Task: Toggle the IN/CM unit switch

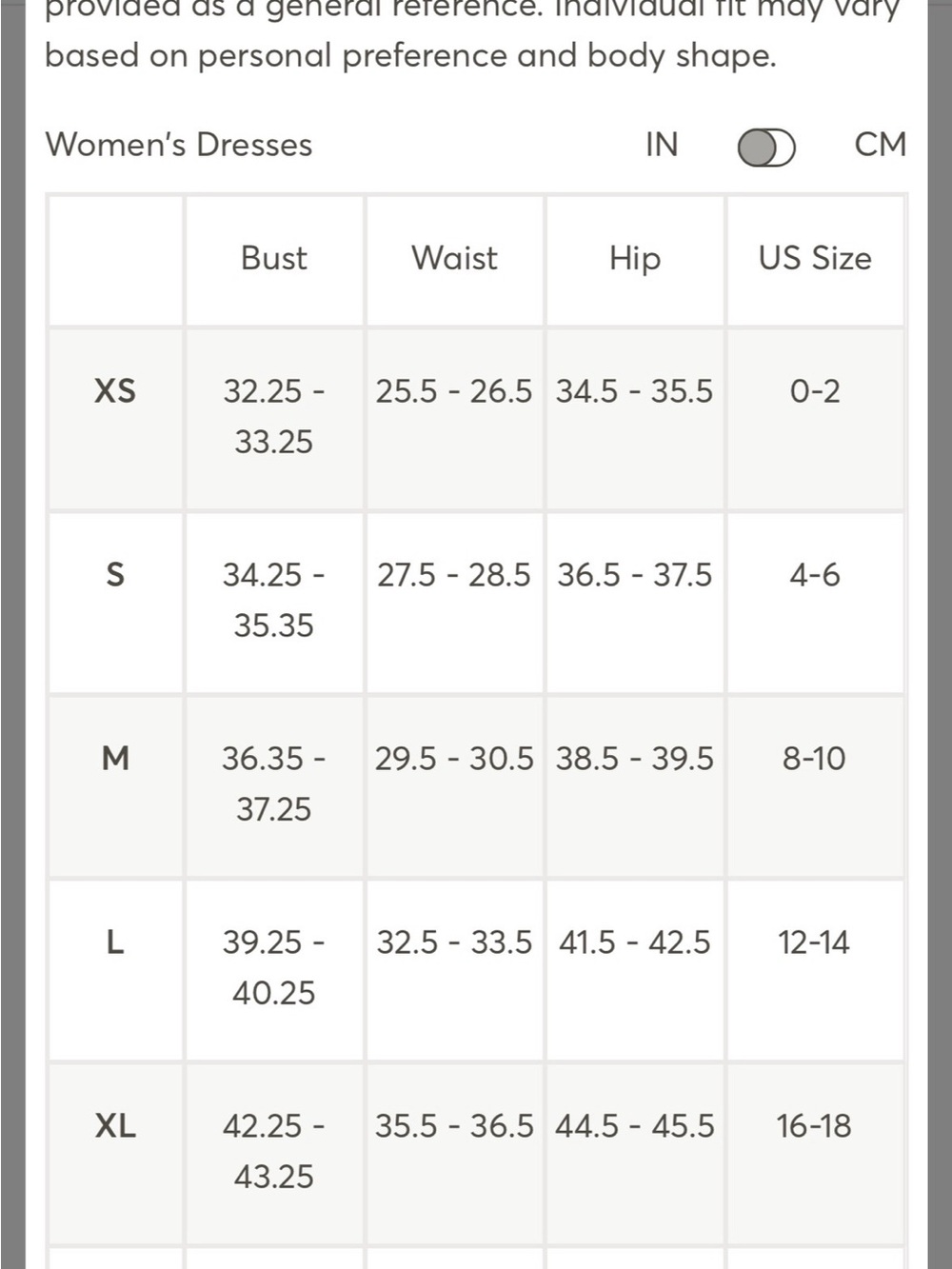Action: pyautogui.click(x=766, y=148)
